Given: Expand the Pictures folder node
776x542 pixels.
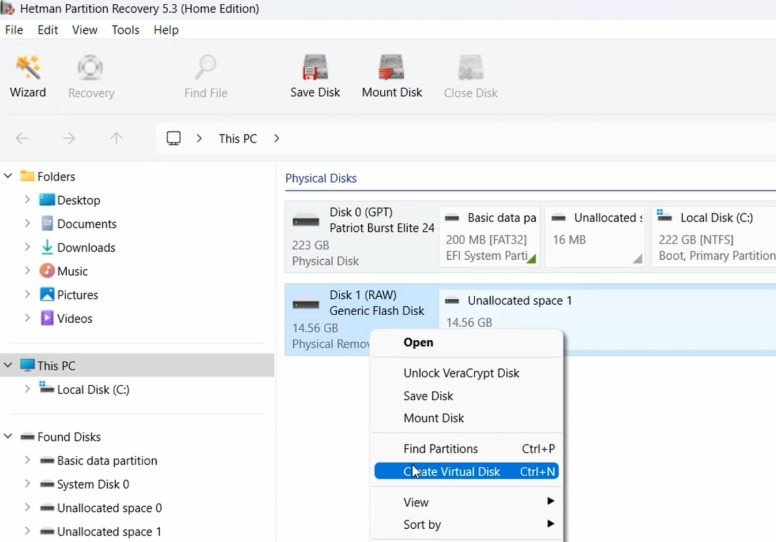Looking at the screenshot, I should (27, 295).
